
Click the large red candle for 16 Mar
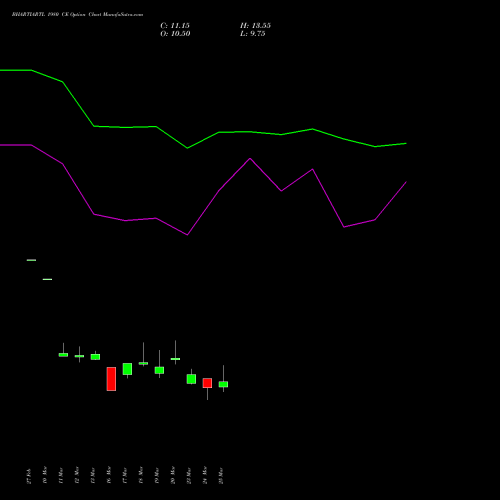[111, 379]
